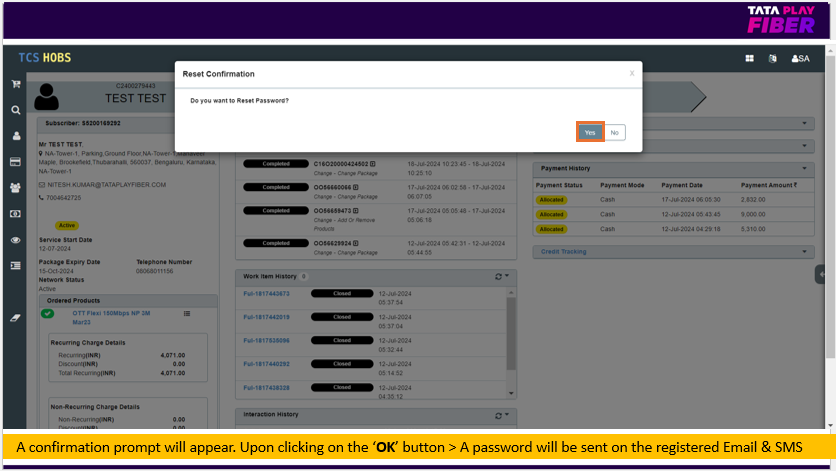Open Interaction History dropdown caret

click(507, 414)
